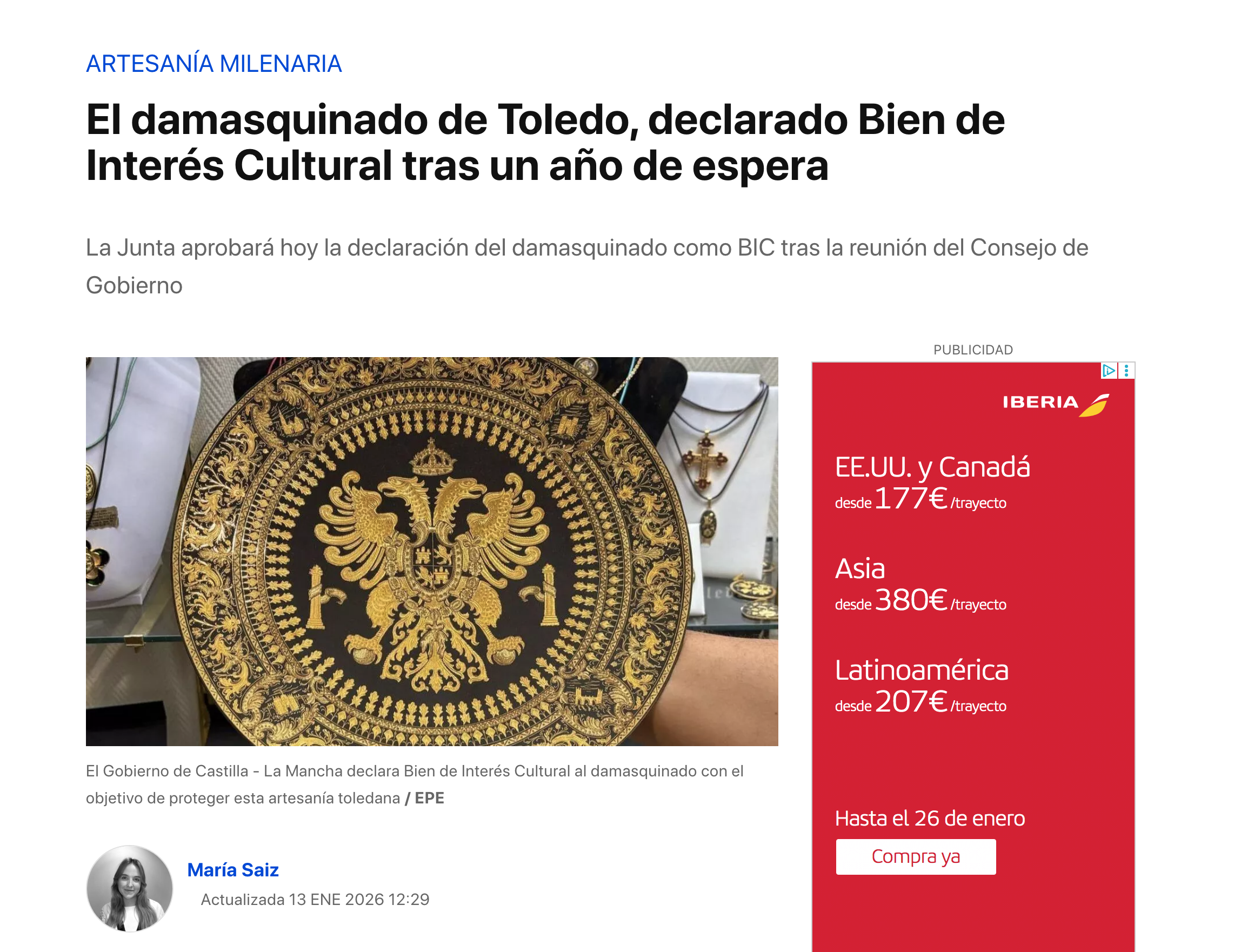Click the ARTESANÍA MILENARIA section link
The width and height of the screenshot is (1254, 952).
pos(214,63)
